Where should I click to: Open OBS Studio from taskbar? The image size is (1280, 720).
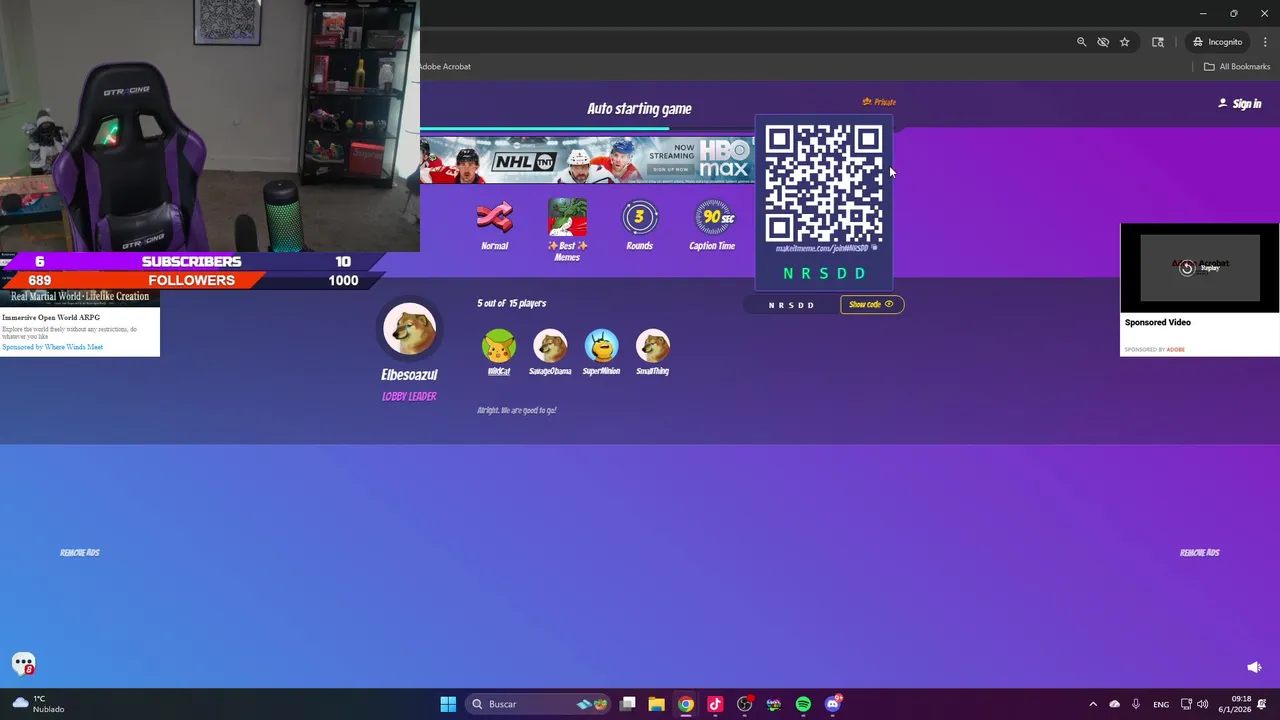[744, 704]
